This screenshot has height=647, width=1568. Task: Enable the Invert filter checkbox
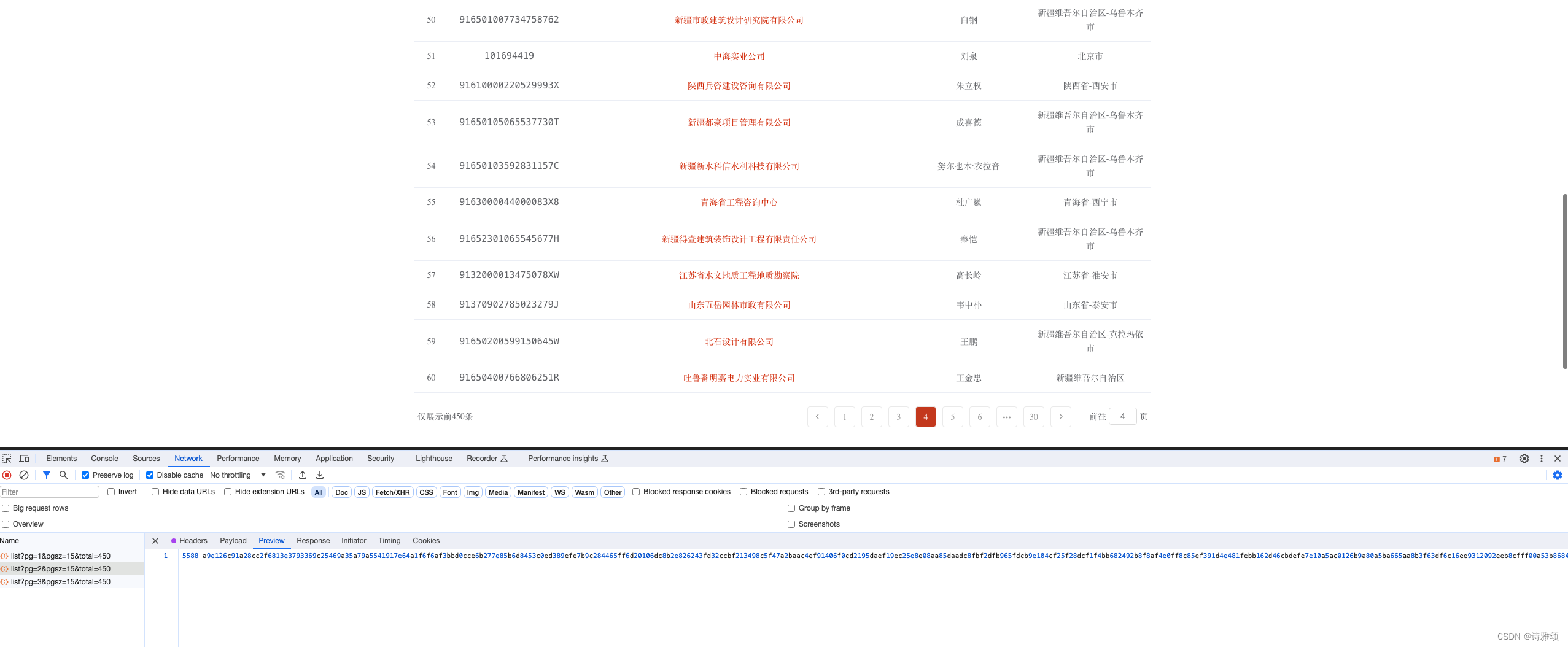[111, 492]
